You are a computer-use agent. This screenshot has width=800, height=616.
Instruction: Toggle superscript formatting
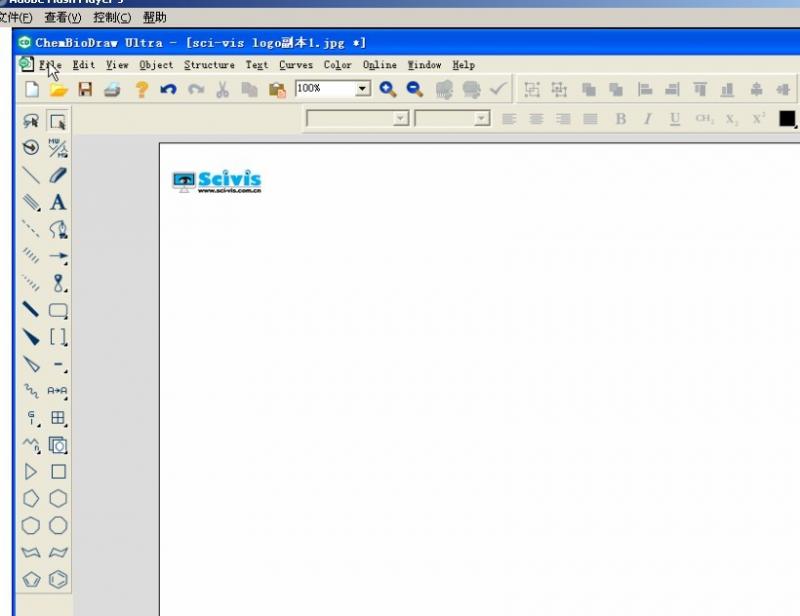[759, 119]
